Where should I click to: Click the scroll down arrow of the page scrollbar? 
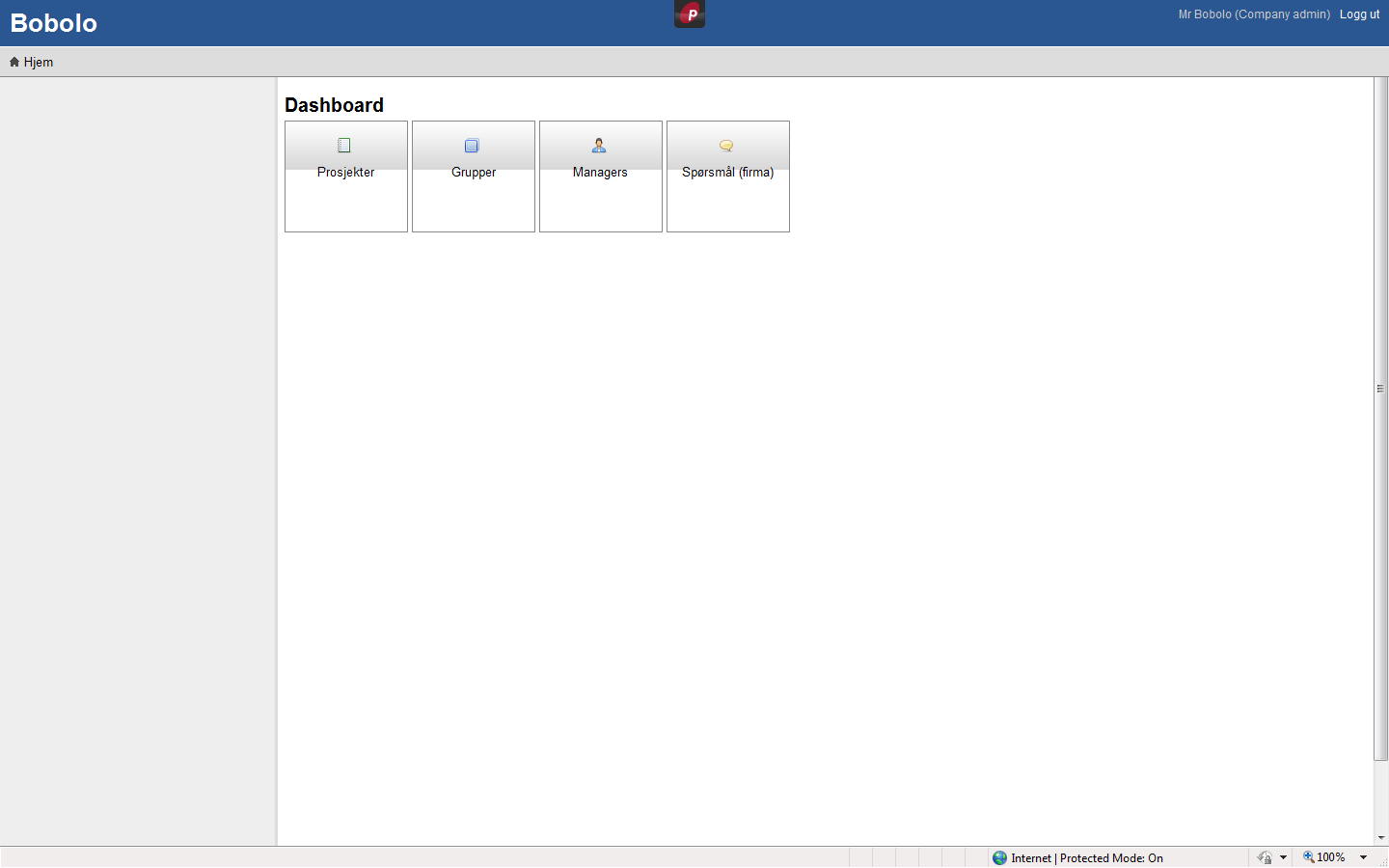(1381, 838)
